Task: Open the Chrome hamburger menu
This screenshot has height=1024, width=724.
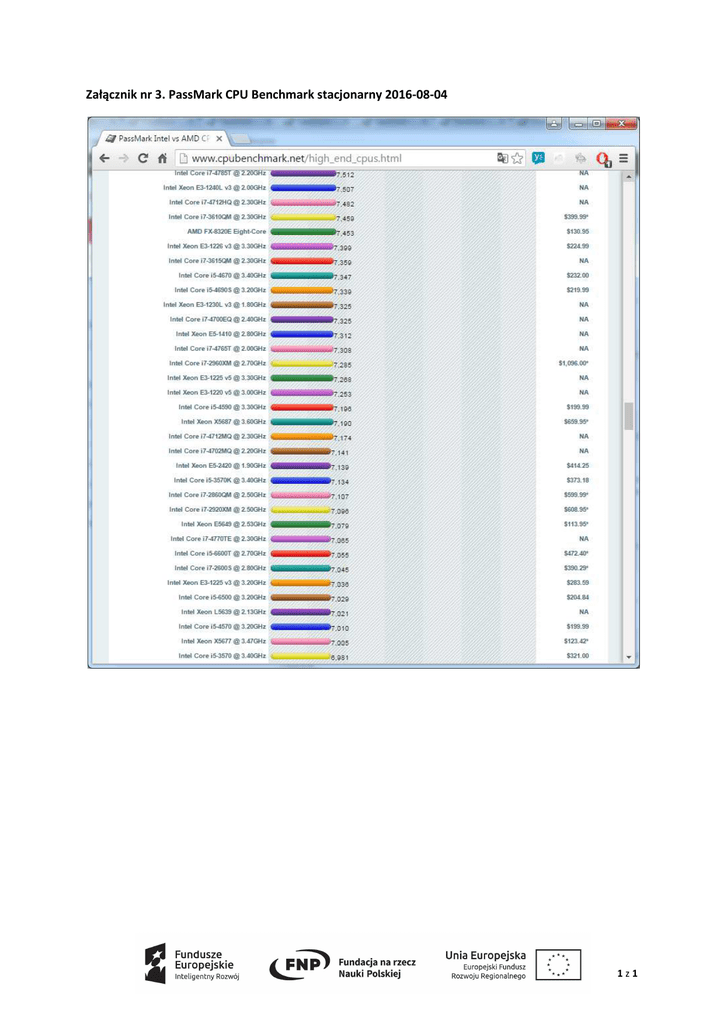Action: click(x=624, y=158)
